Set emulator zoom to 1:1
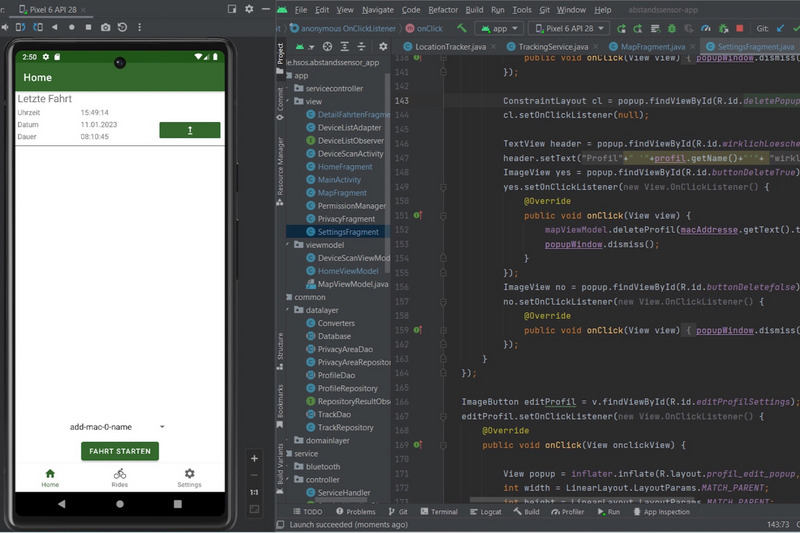This screenshot has height=533, width=800. coord(254,492)
